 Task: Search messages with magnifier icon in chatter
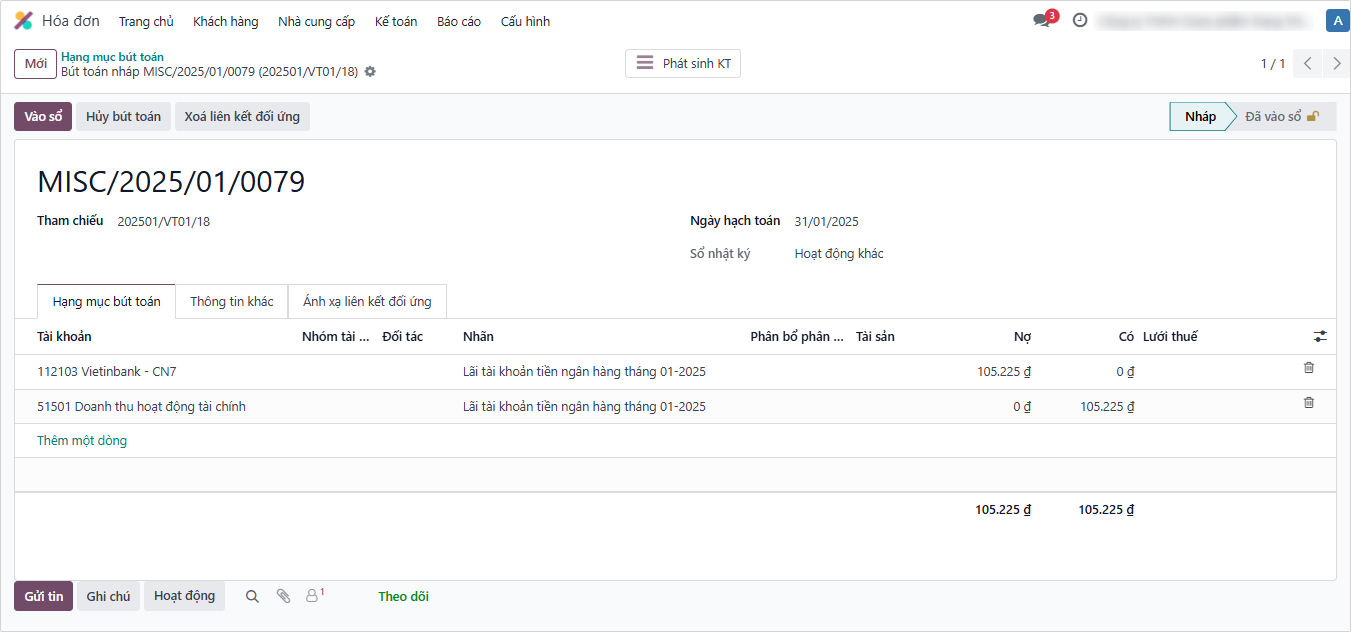[x=252, y=596]
